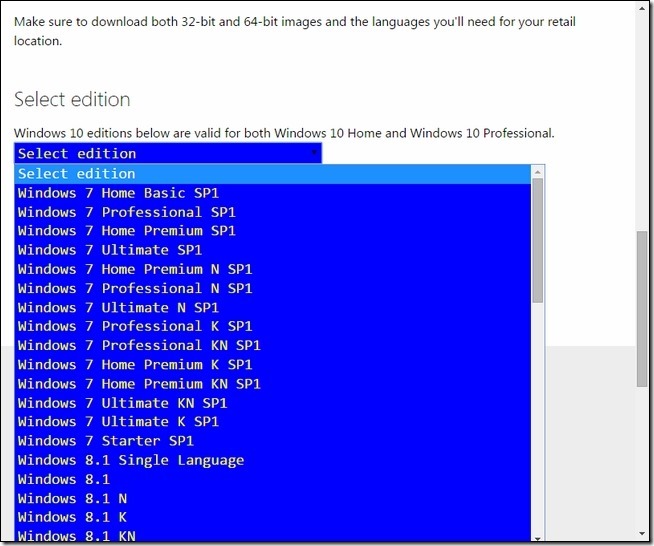Click the dropdown list scrollbar thumb

(x=538, y=241)
